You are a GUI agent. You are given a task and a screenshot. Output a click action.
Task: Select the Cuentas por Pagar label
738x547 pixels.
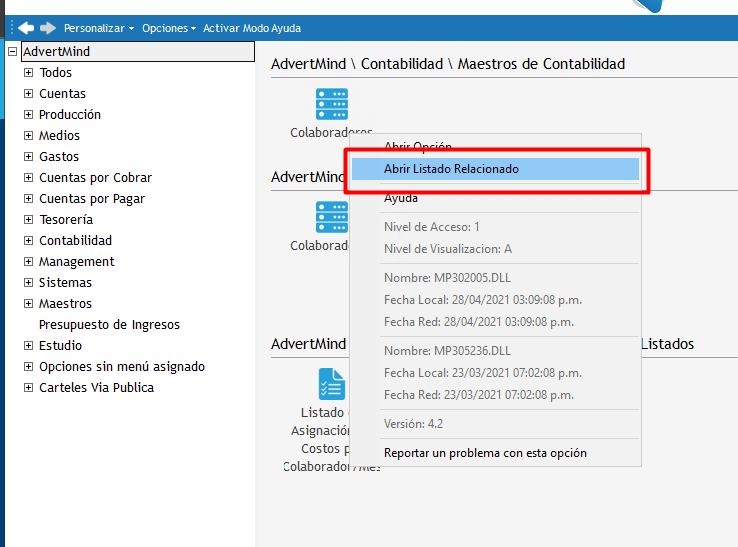point(92,199)
